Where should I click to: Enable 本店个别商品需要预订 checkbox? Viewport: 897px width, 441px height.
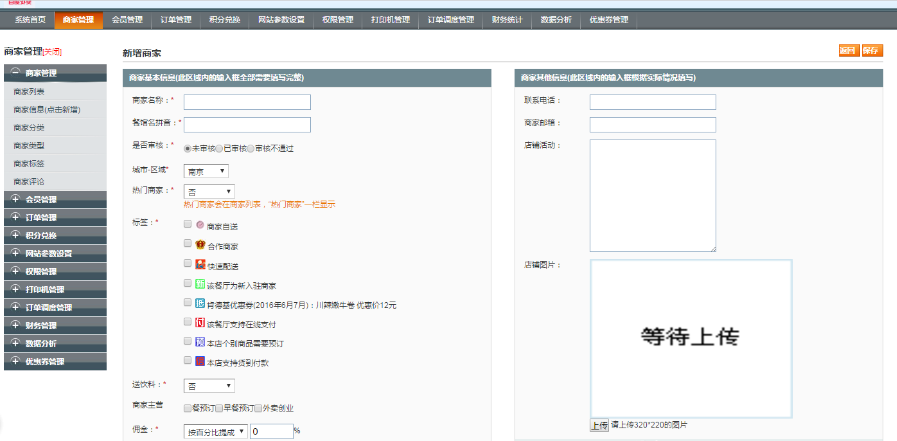coord(188,341)
